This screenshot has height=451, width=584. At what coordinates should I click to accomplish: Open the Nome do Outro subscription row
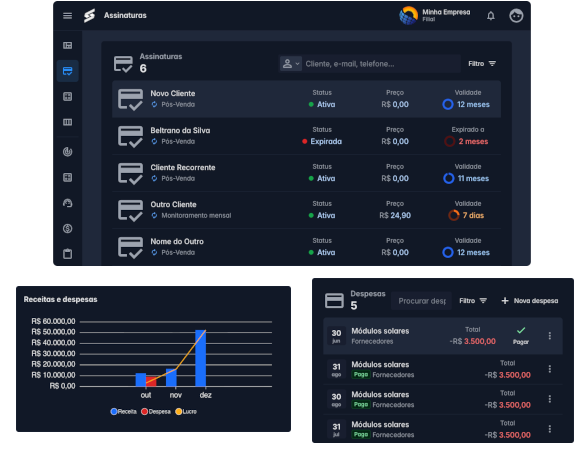[x=306, y=247]
